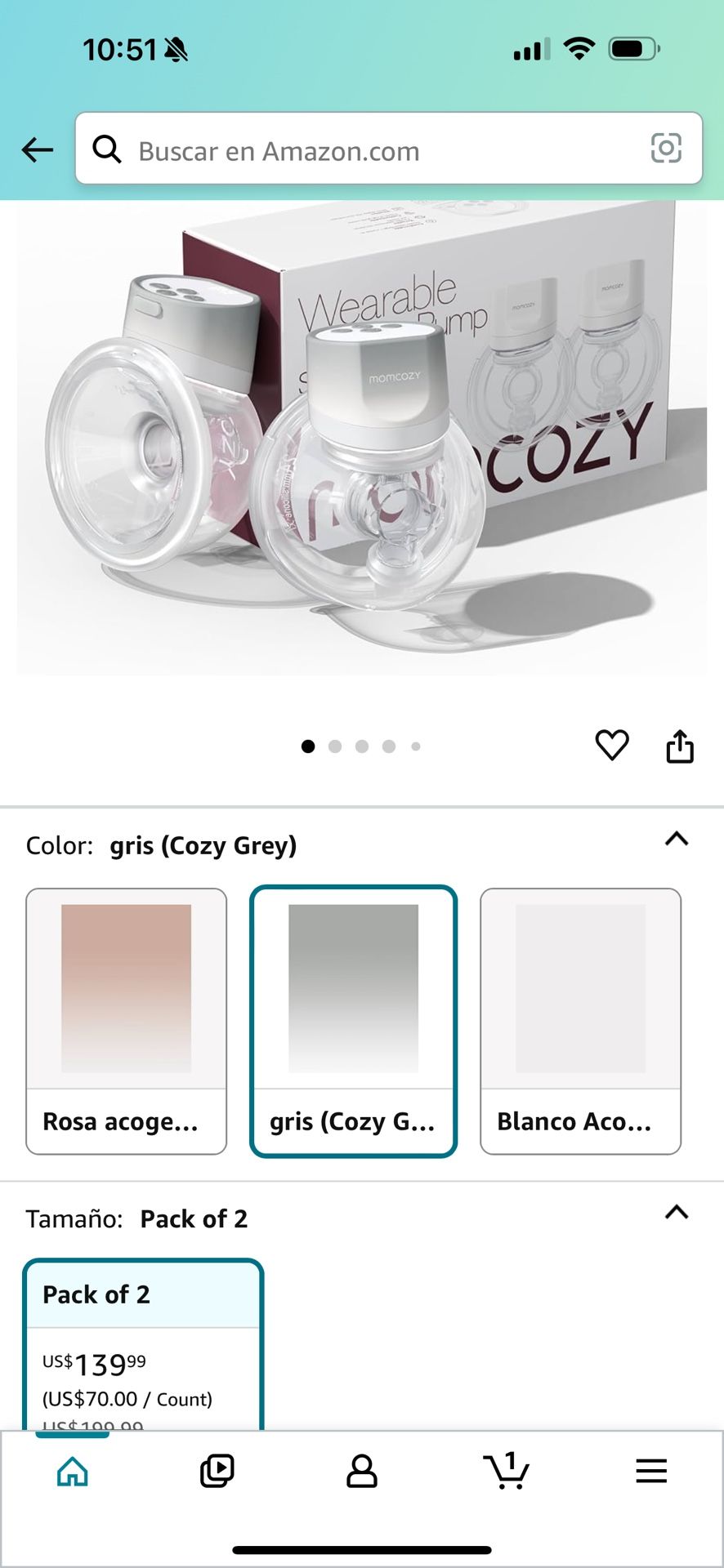Open the account profile icon
Viewport: 724px width, 1568px height.
click(362, 1472)
